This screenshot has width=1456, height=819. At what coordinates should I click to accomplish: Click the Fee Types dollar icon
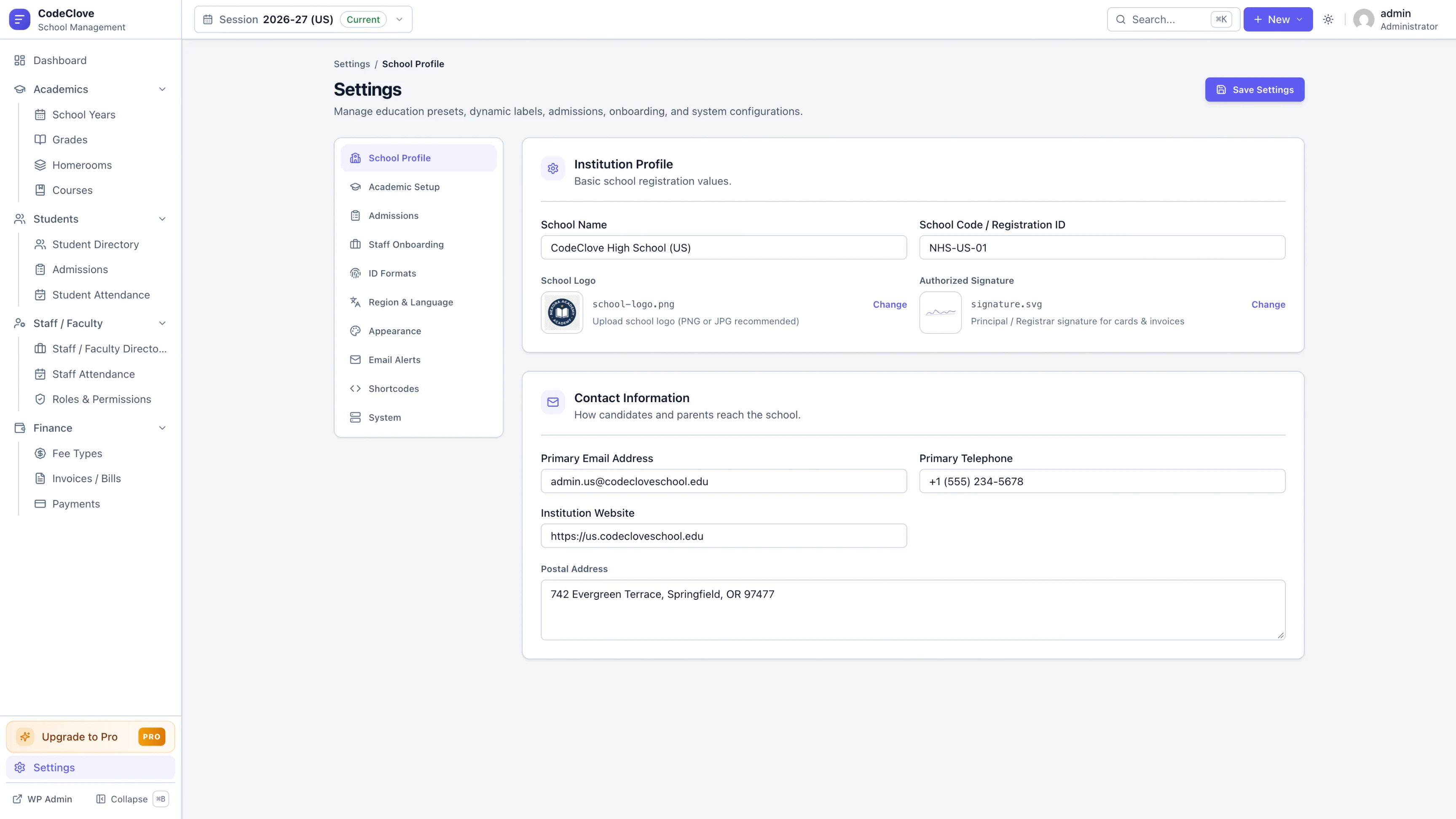click(x=40, y=453)
